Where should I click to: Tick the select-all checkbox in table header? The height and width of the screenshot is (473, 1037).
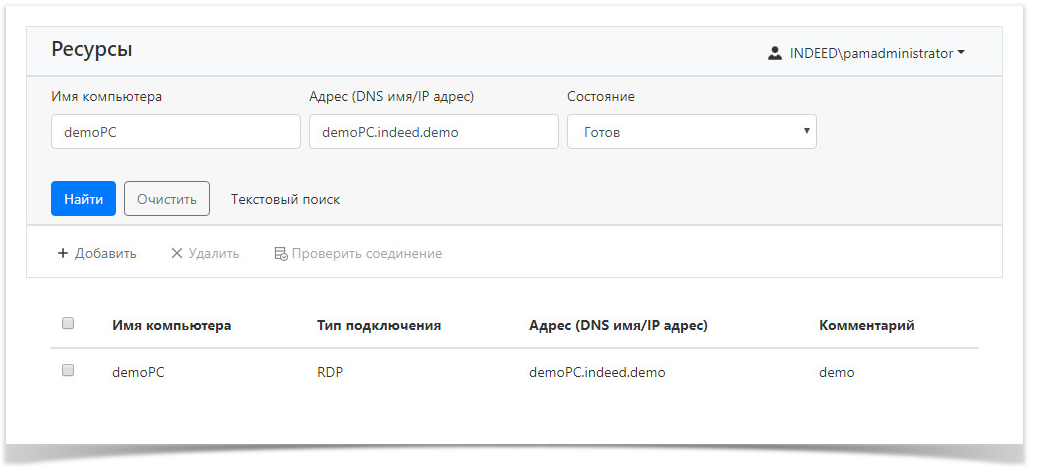(68, 323)
